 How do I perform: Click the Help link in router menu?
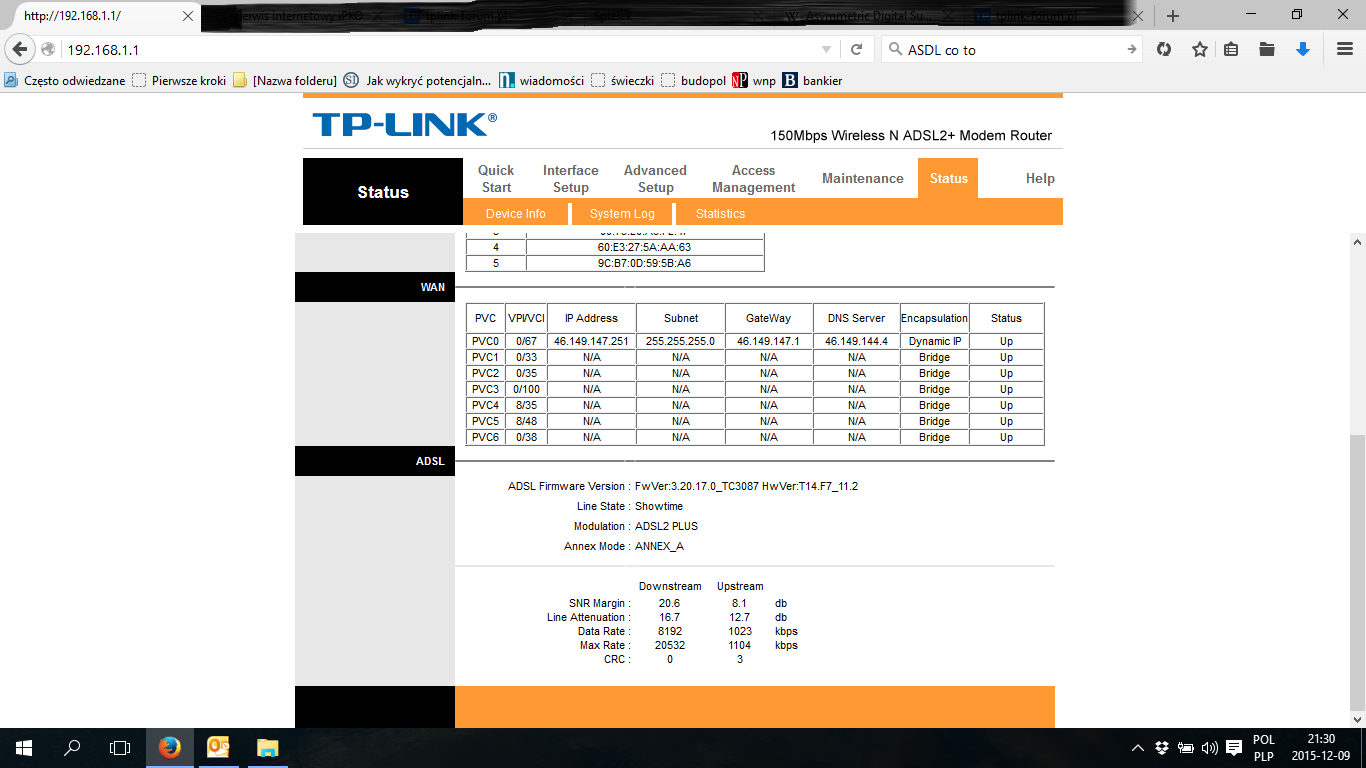1040,178
